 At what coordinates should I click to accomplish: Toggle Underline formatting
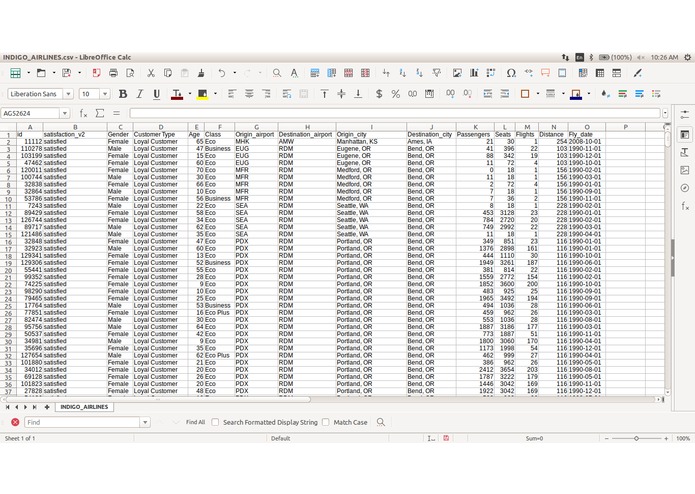[x=156, y=94]
